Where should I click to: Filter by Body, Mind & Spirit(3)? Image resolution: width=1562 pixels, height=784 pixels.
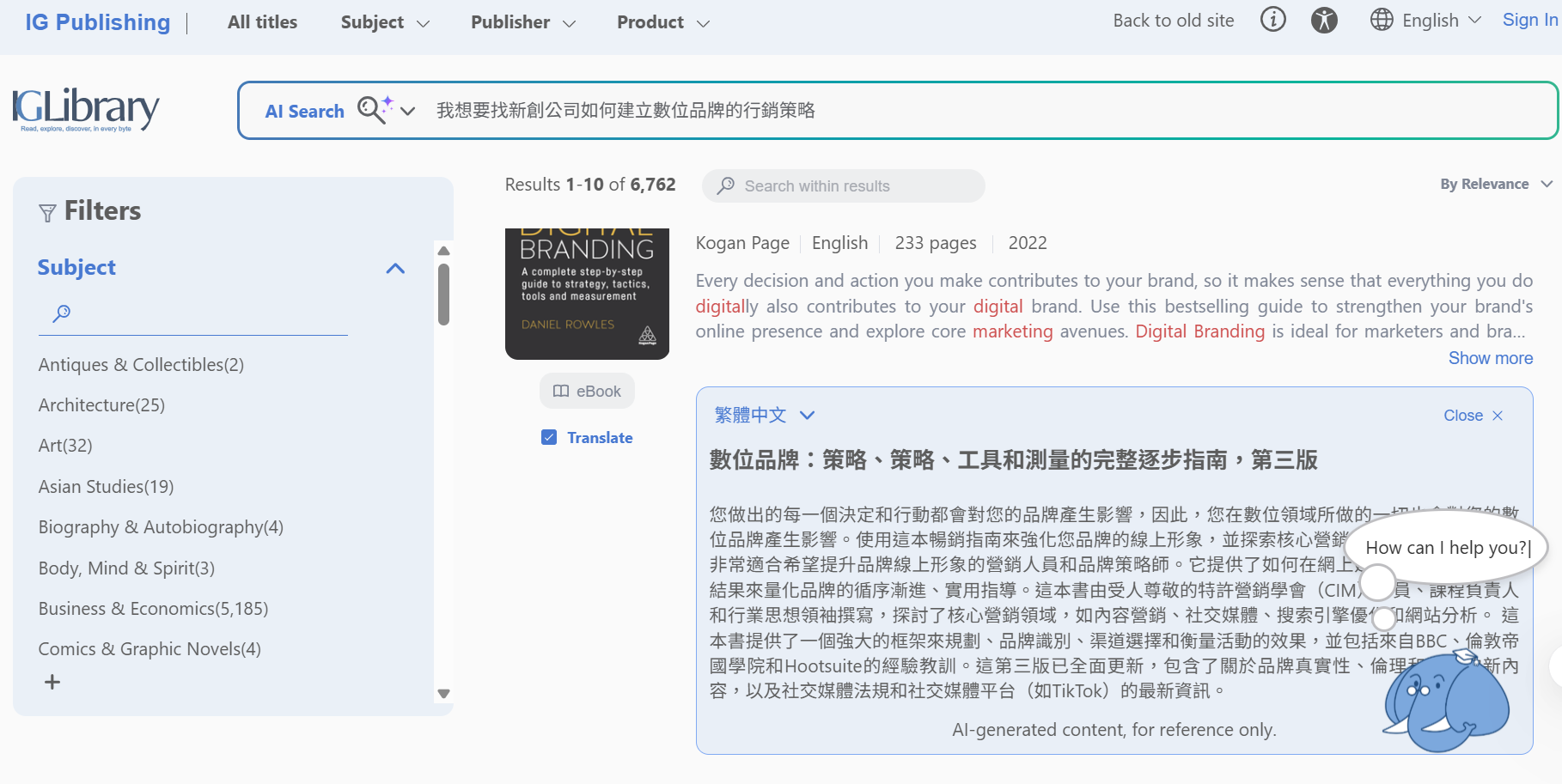coord(126,568)
